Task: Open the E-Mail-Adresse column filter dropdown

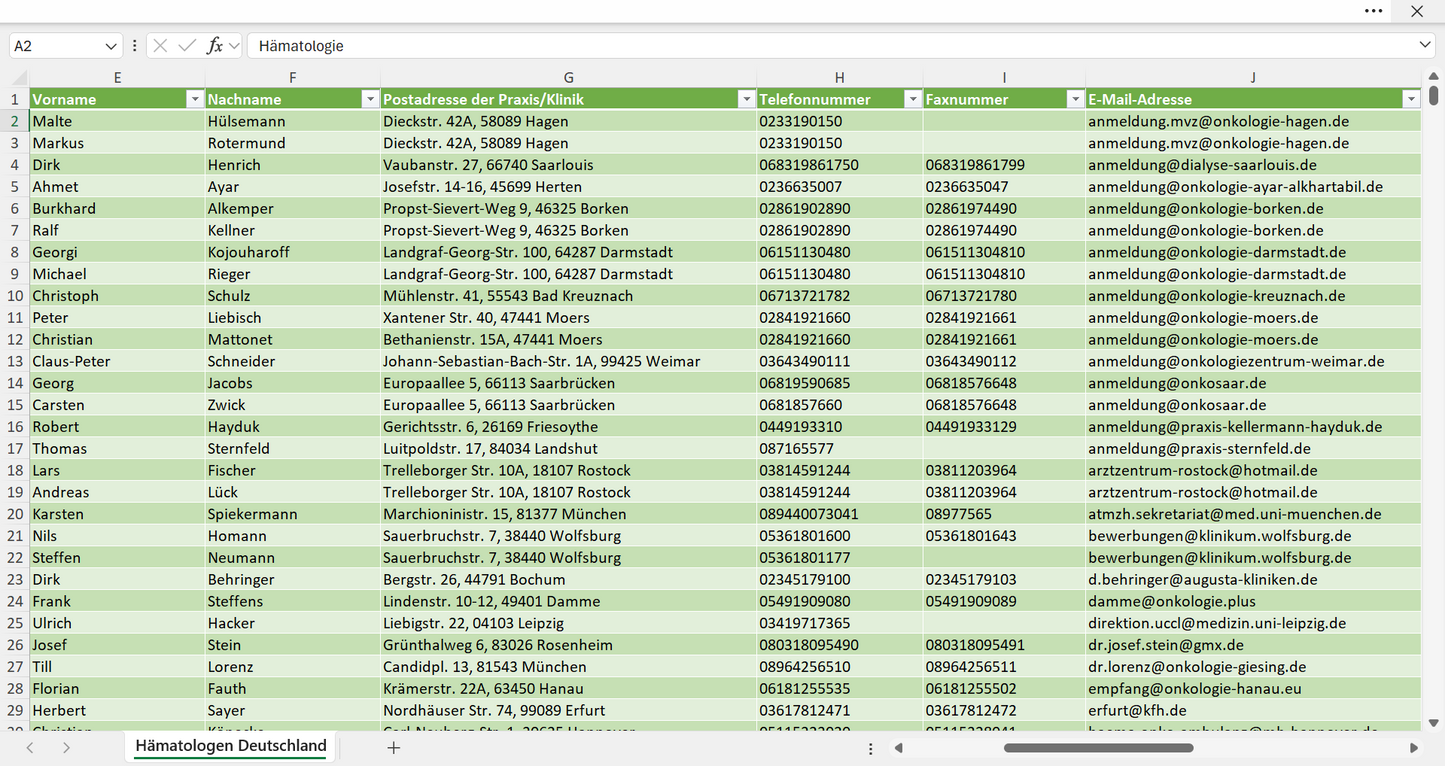Action: 1411,99
